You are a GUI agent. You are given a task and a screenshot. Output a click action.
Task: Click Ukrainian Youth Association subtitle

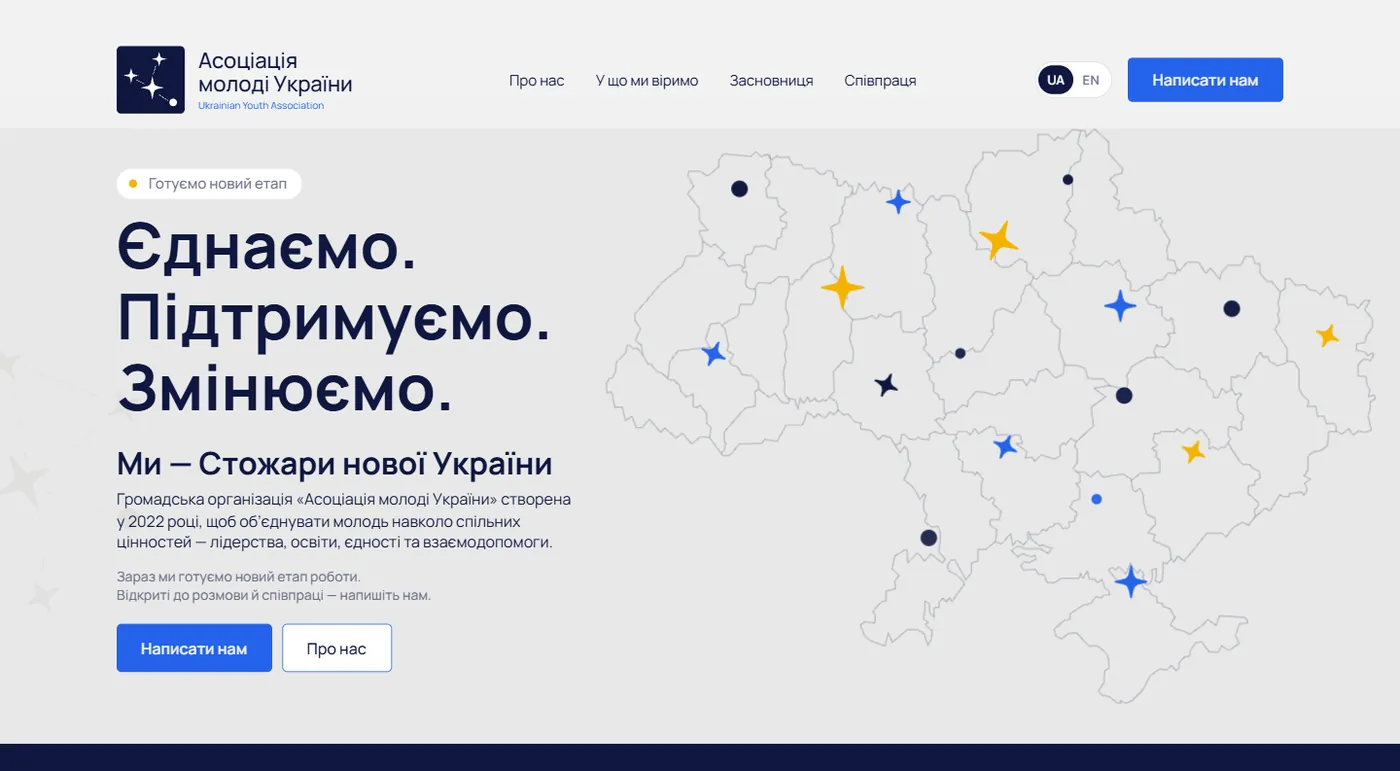tap(261, 105)
